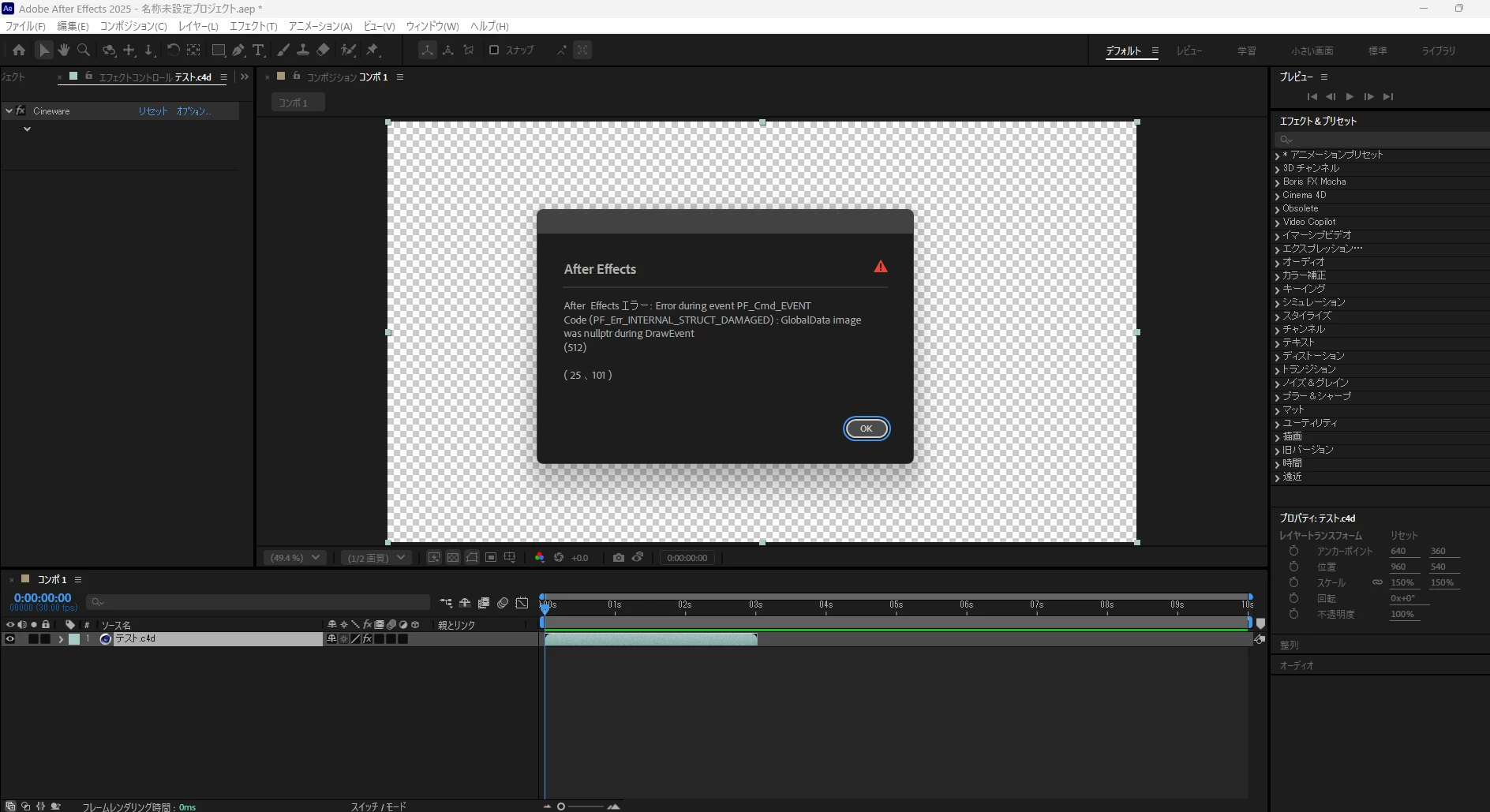Open the コンポジション(C) menu

click(x=133, y=26)
